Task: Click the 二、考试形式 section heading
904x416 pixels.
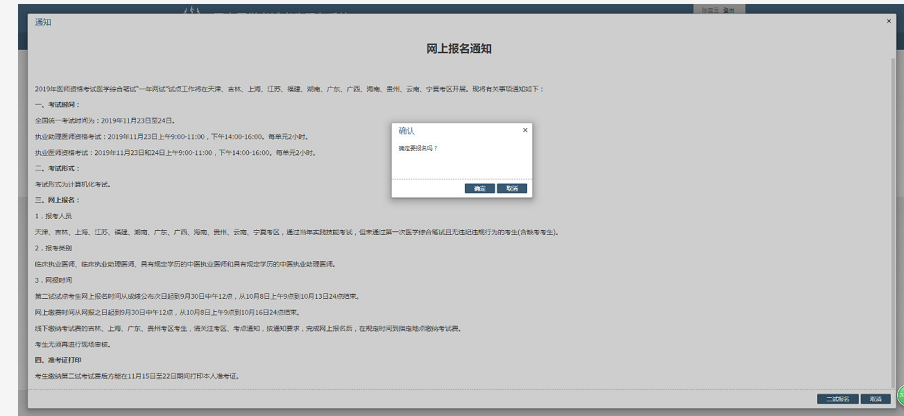Action: [x=56, y=168]
